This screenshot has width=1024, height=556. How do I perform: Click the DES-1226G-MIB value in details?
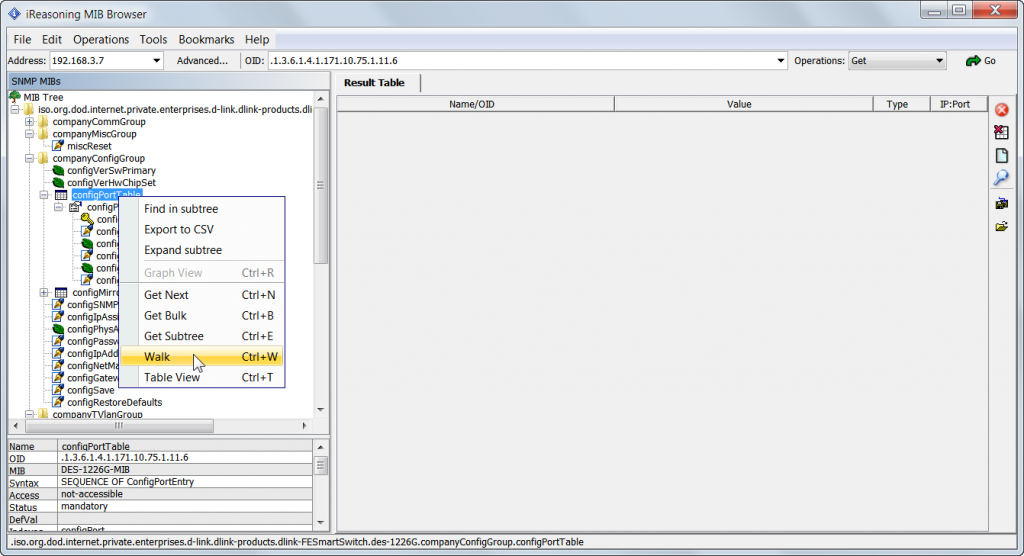click(95, 470)
